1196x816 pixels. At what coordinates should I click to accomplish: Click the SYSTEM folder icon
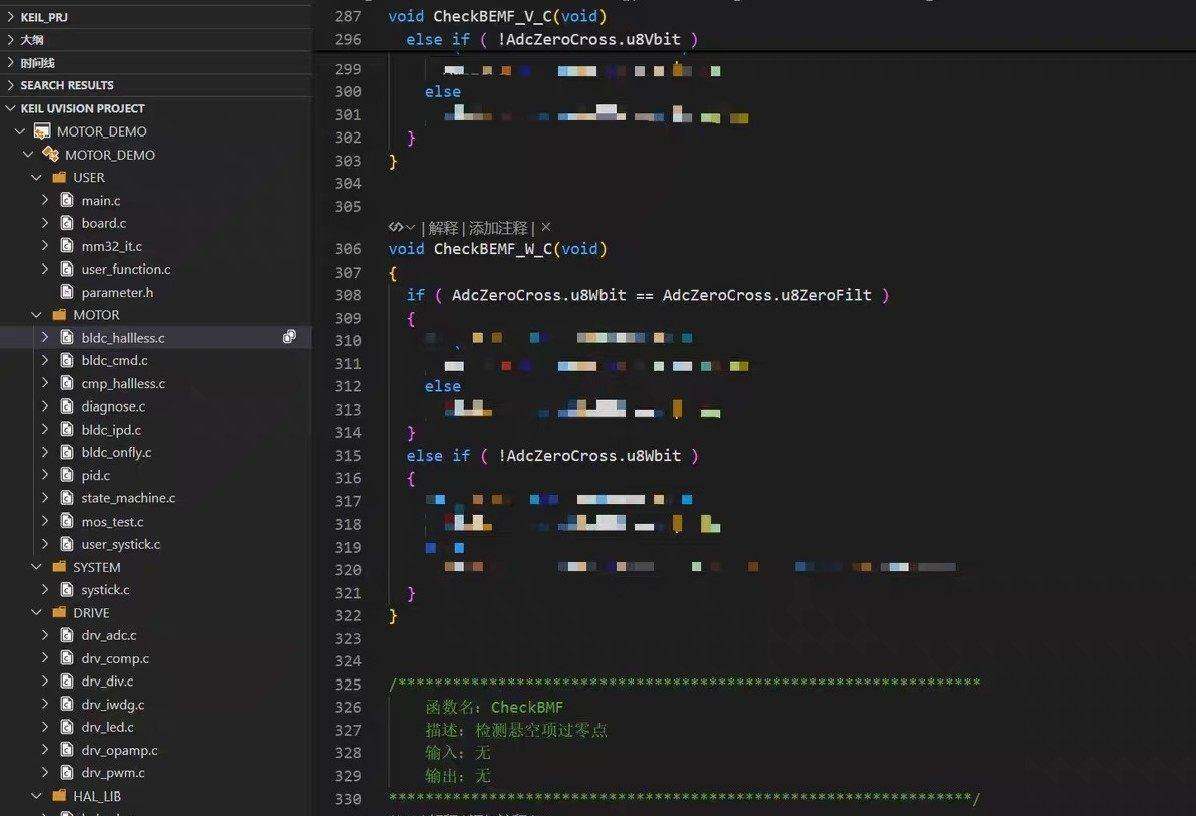click(x=59, y=567)
